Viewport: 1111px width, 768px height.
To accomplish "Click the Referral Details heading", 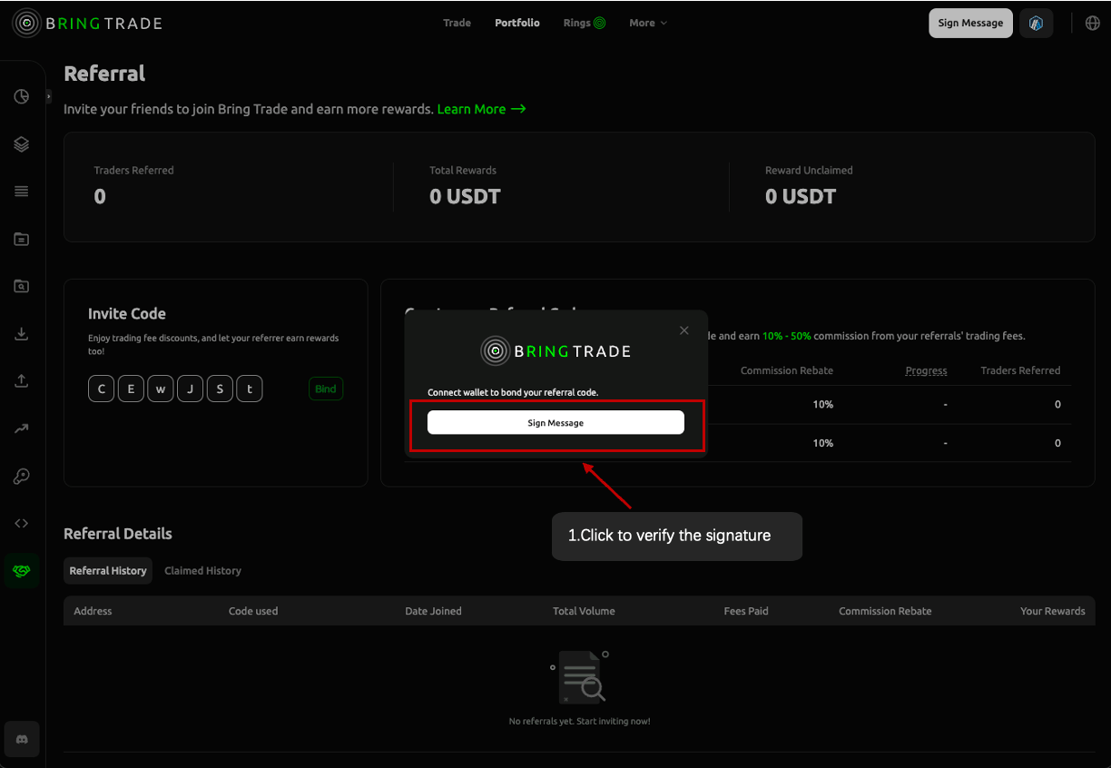I will pos(118,533).
